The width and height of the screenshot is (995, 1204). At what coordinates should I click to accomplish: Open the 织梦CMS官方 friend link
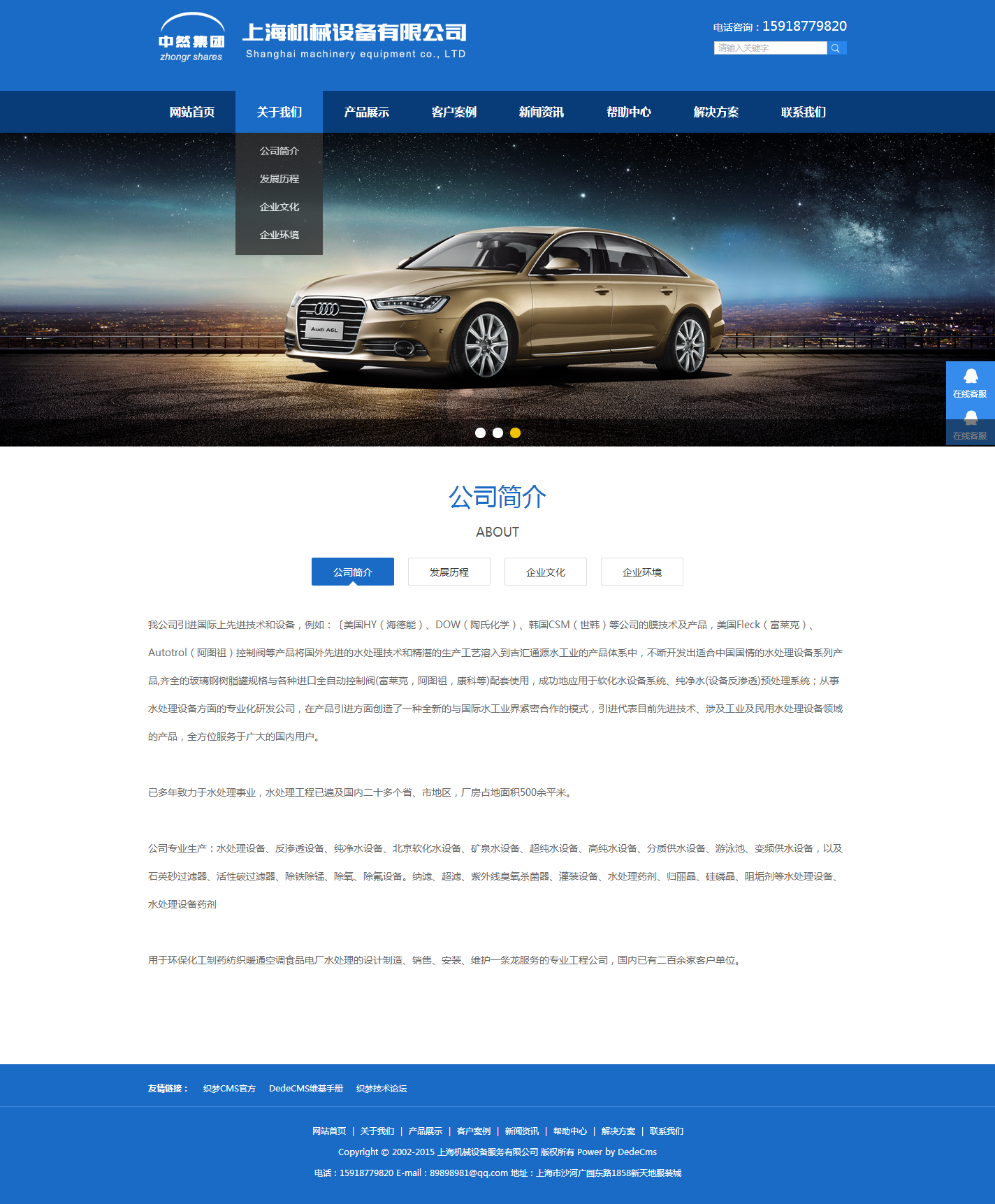click(x=229, y=1088)
